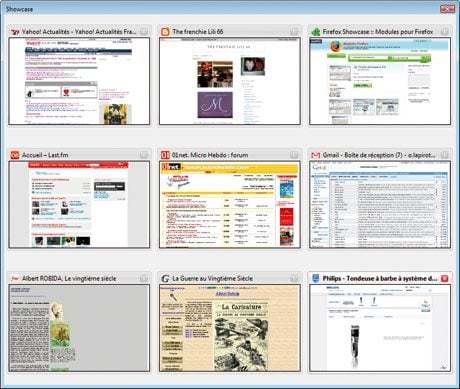Select the 01net Micro Hebdo forum thumbnail

click(230, 205)
